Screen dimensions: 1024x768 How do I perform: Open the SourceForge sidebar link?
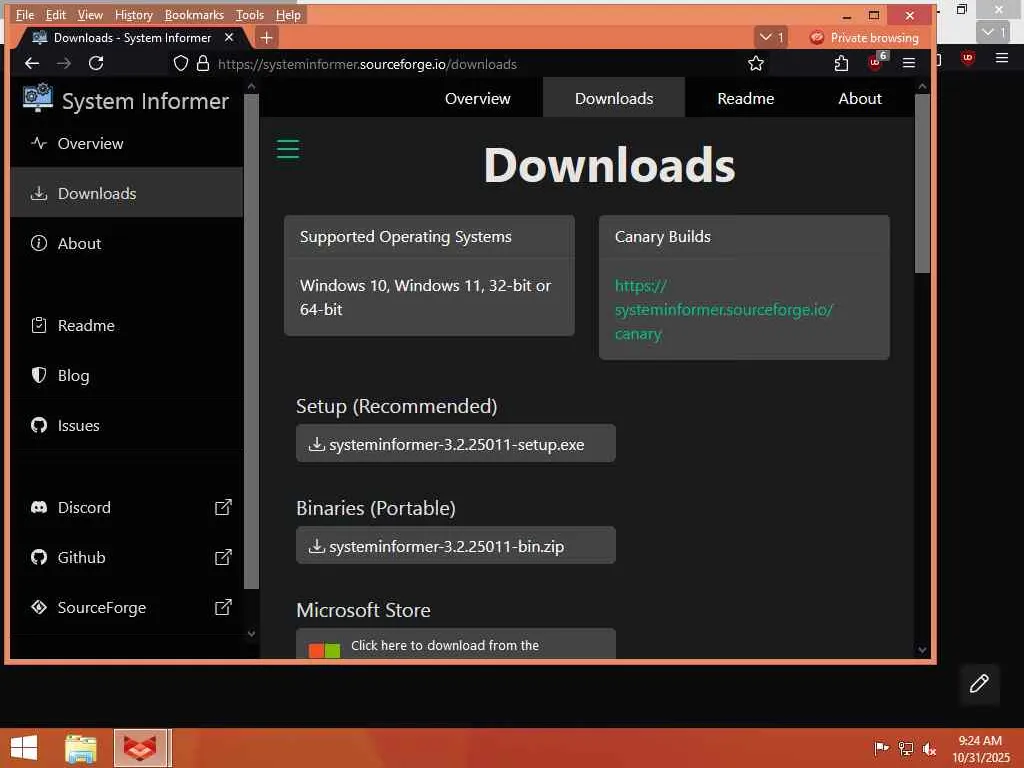coord(127,608)
